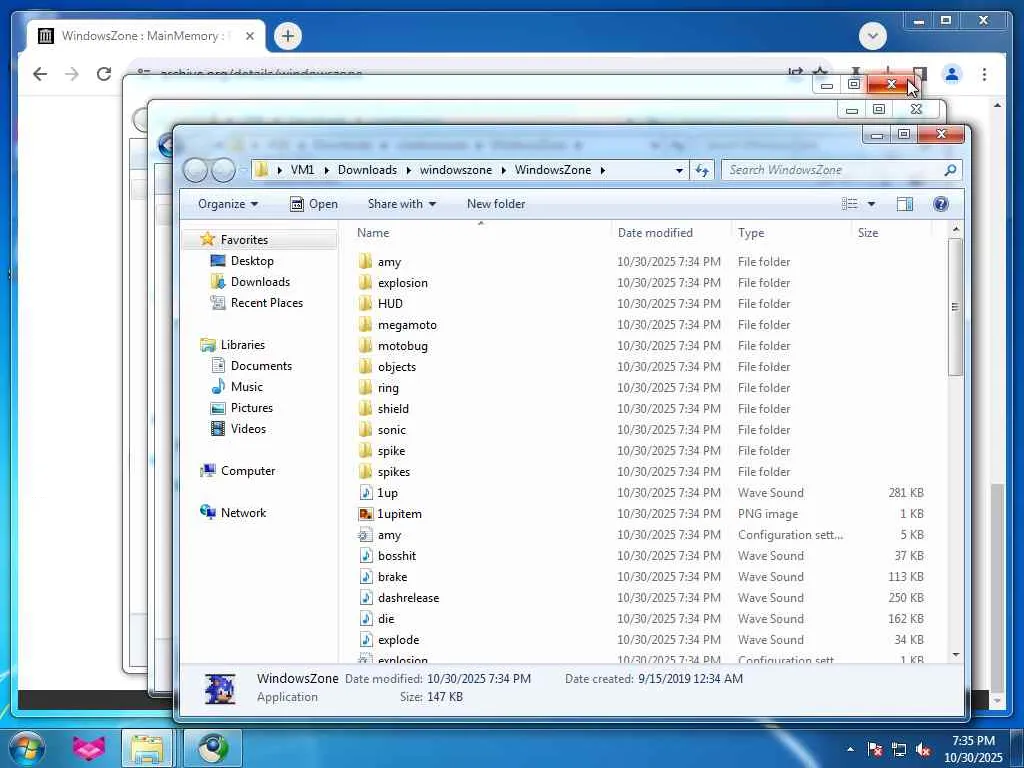
Task: Click the file list scroll down arrow
Action: 955,654
